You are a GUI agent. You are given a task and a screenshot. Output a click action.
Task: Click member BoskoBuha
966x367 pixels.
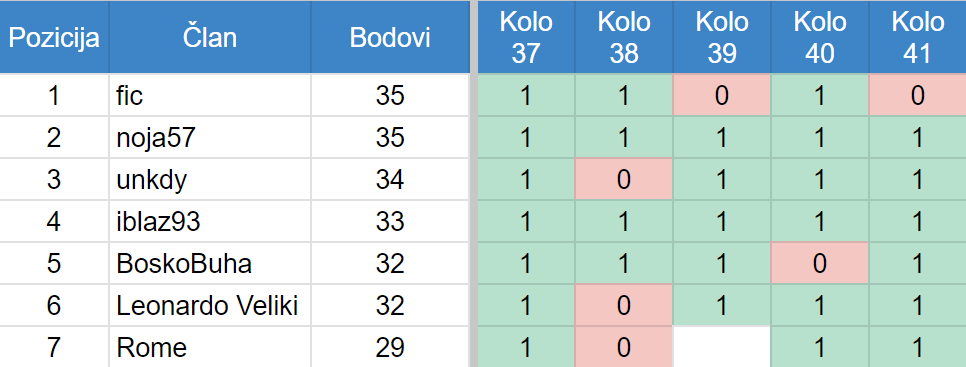tap(184, 264)
